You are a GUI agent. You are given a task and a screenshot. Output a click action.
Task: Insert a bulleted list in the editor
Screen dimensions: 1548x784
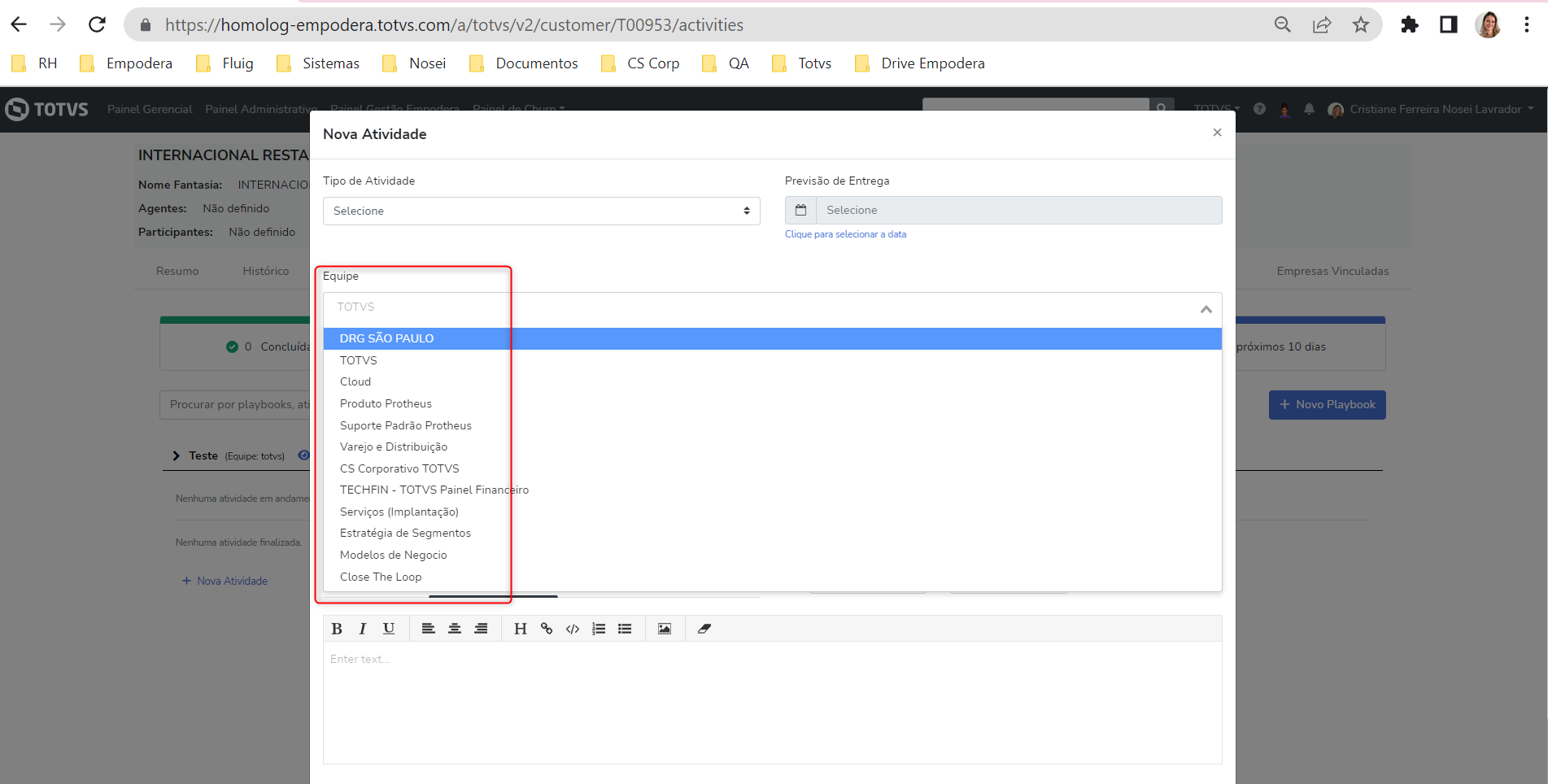pos(625,629)
